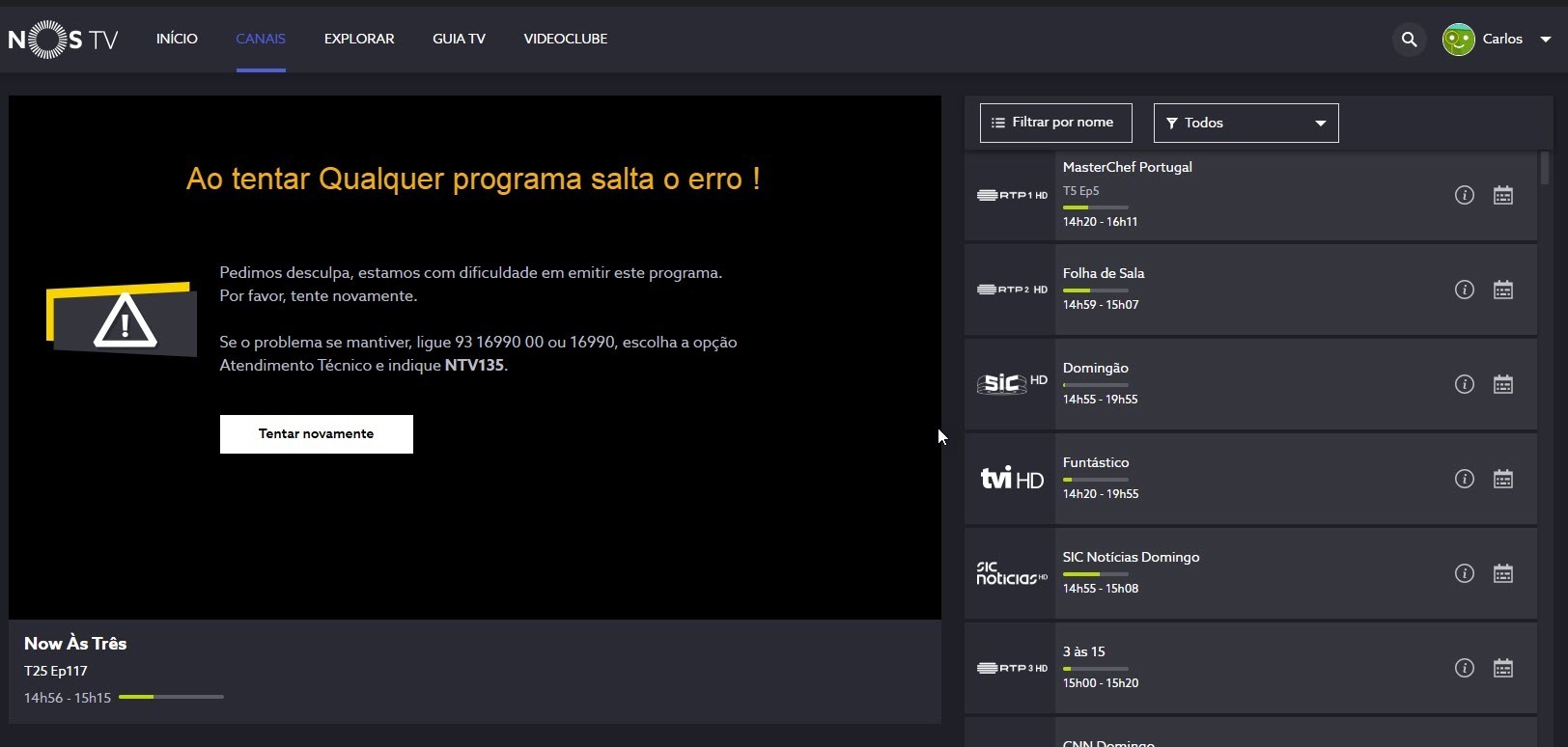Open schedule calendar for Folha de Sala
Viewport: 1568px width, 747px height.
tap(1503, 290)
